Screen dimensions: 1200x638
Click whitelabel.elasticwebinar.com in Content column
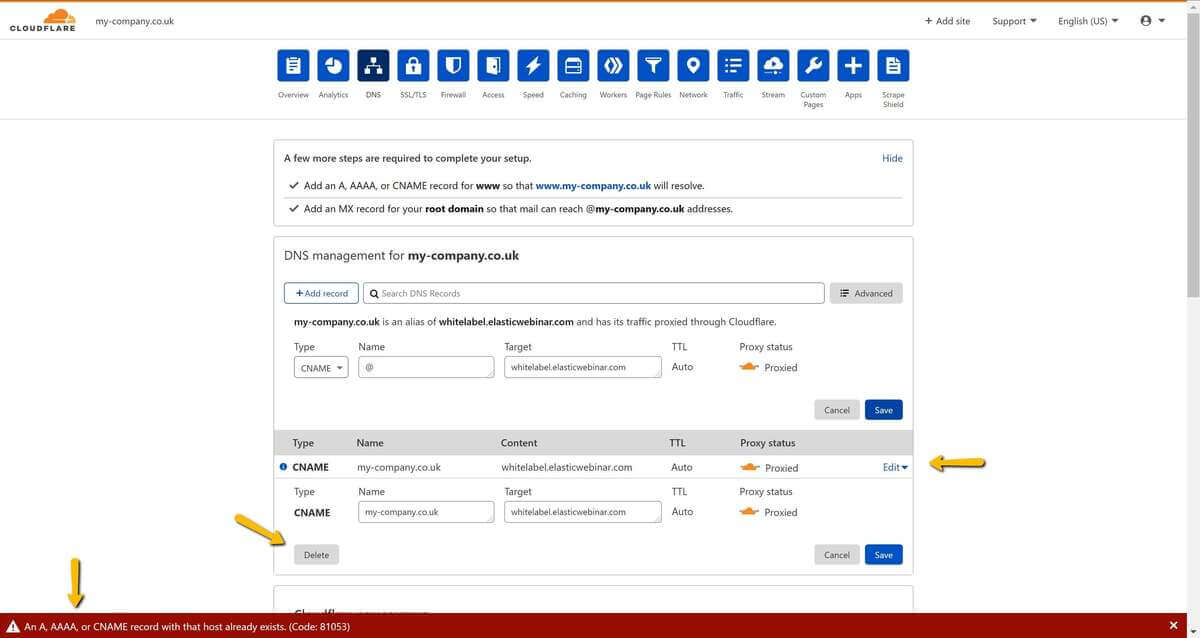click(566, 467)
